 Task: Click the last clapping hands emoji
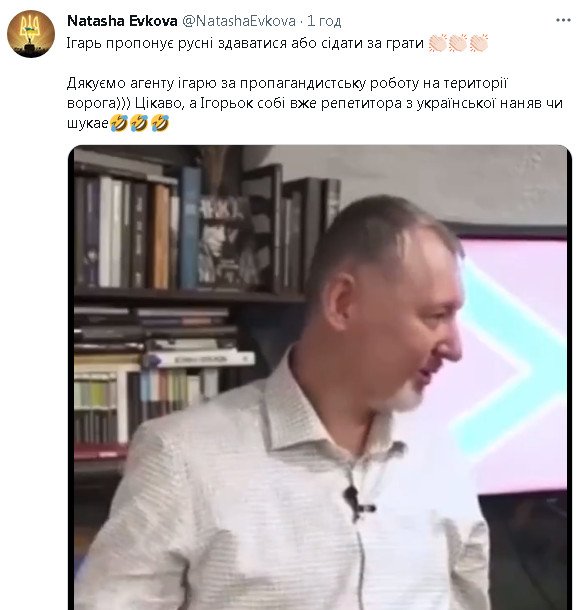[x=479, y=43]
